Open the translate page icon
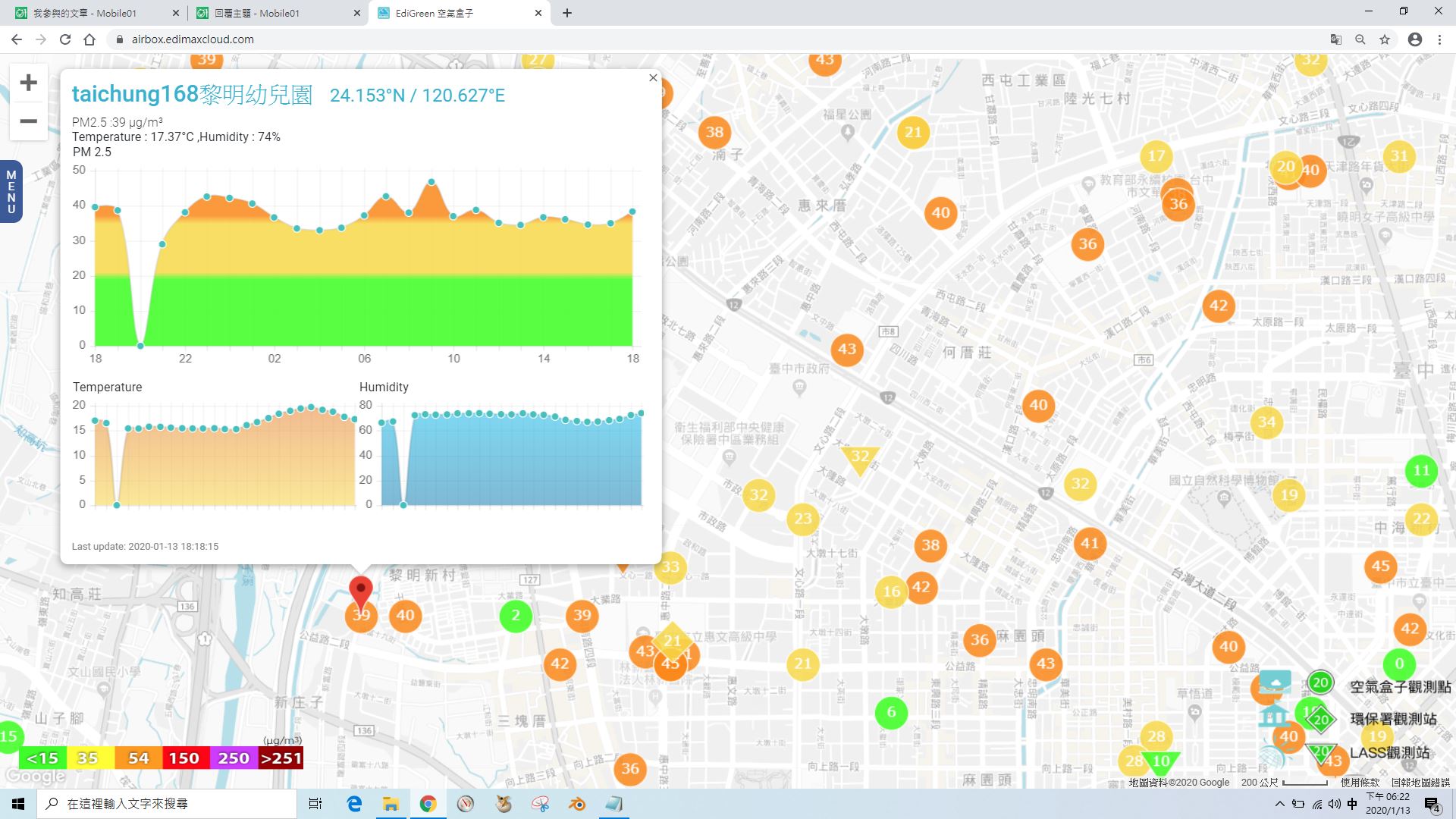 (1336, 39)
